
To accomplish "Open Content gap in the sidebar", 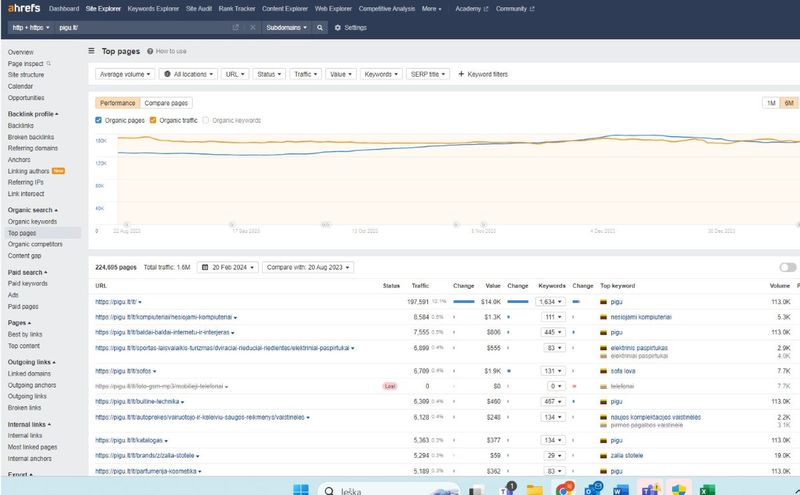I will tap(24, 256).
